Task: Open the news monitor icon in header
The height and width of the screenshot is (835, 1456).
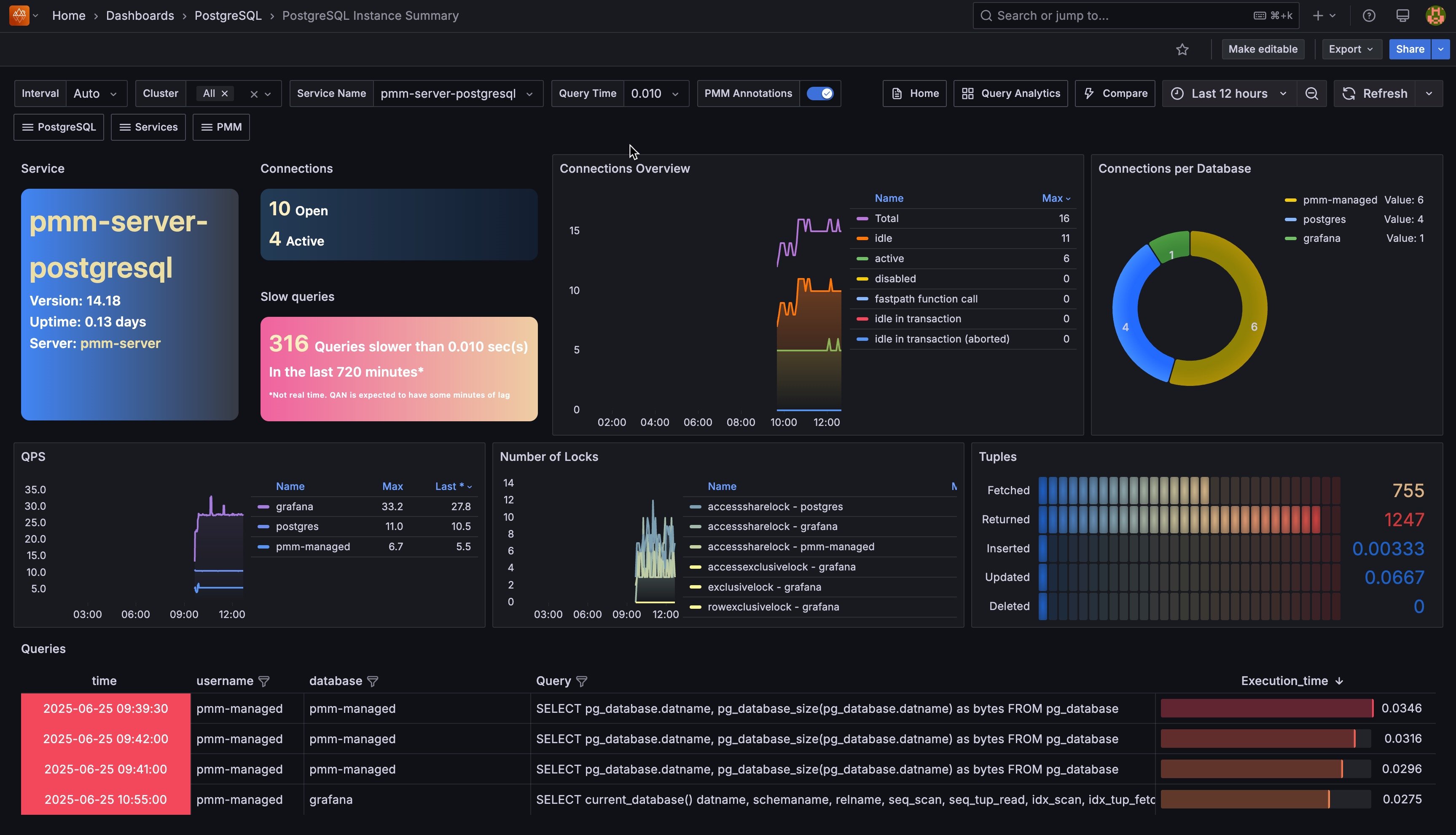Action: click(x=1402, y=16)
